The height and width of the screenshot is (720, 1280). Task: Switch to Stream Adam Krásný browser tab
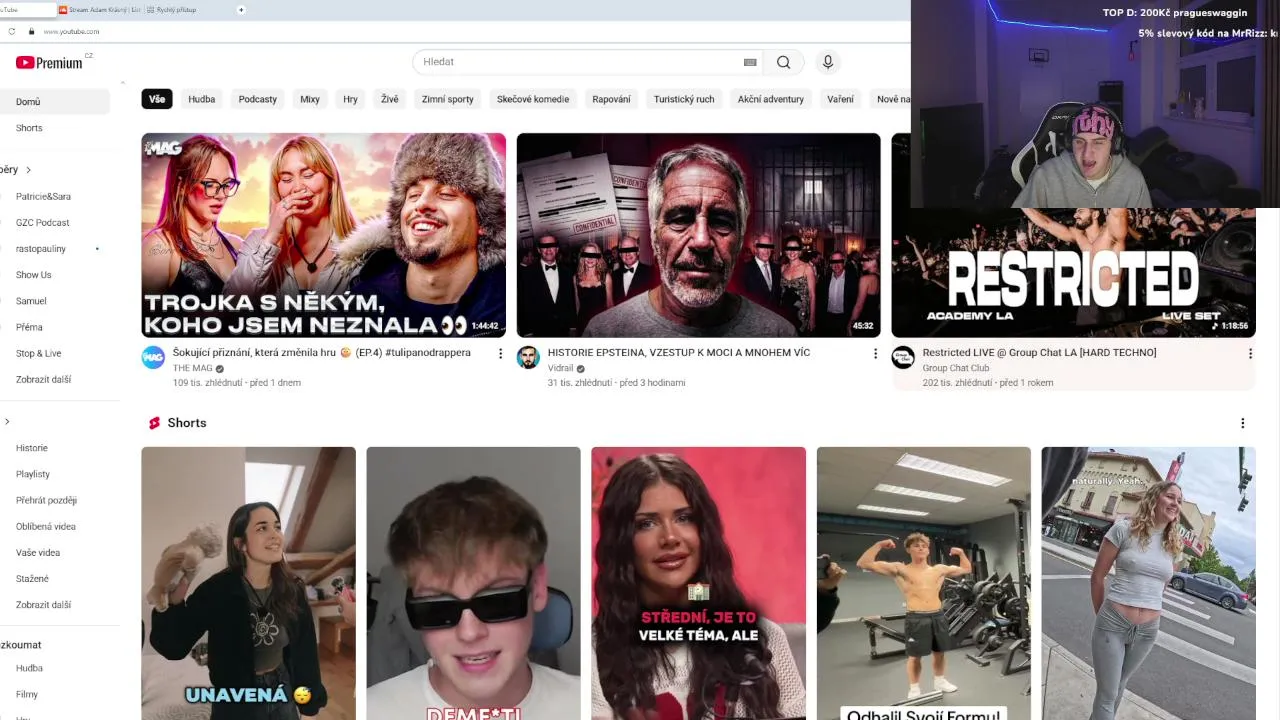pyautogui.click(x=99, y=9)
